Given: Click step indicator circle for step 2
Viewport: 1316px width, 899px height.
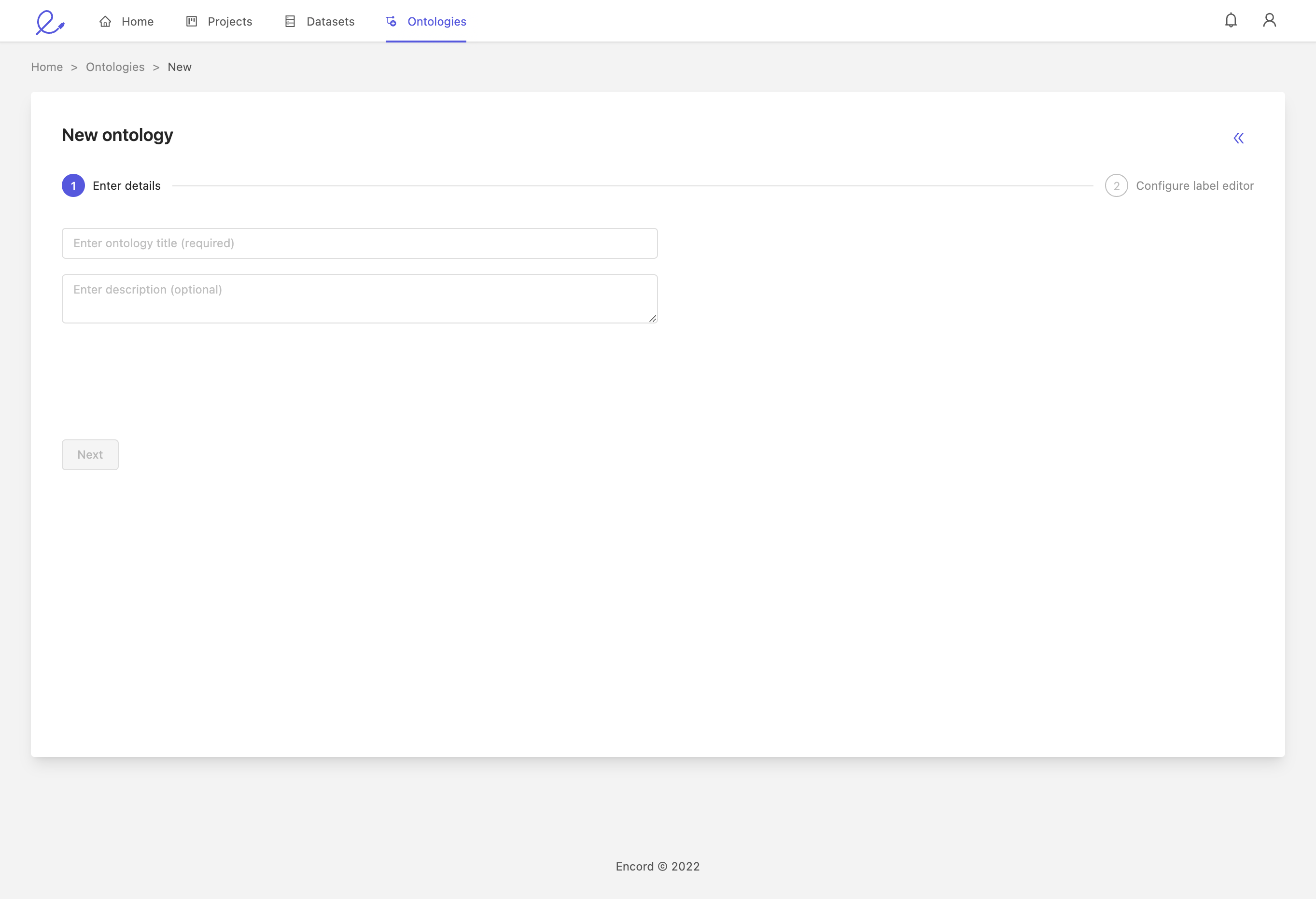Looking at the screenshot, I should point(1116,185).
